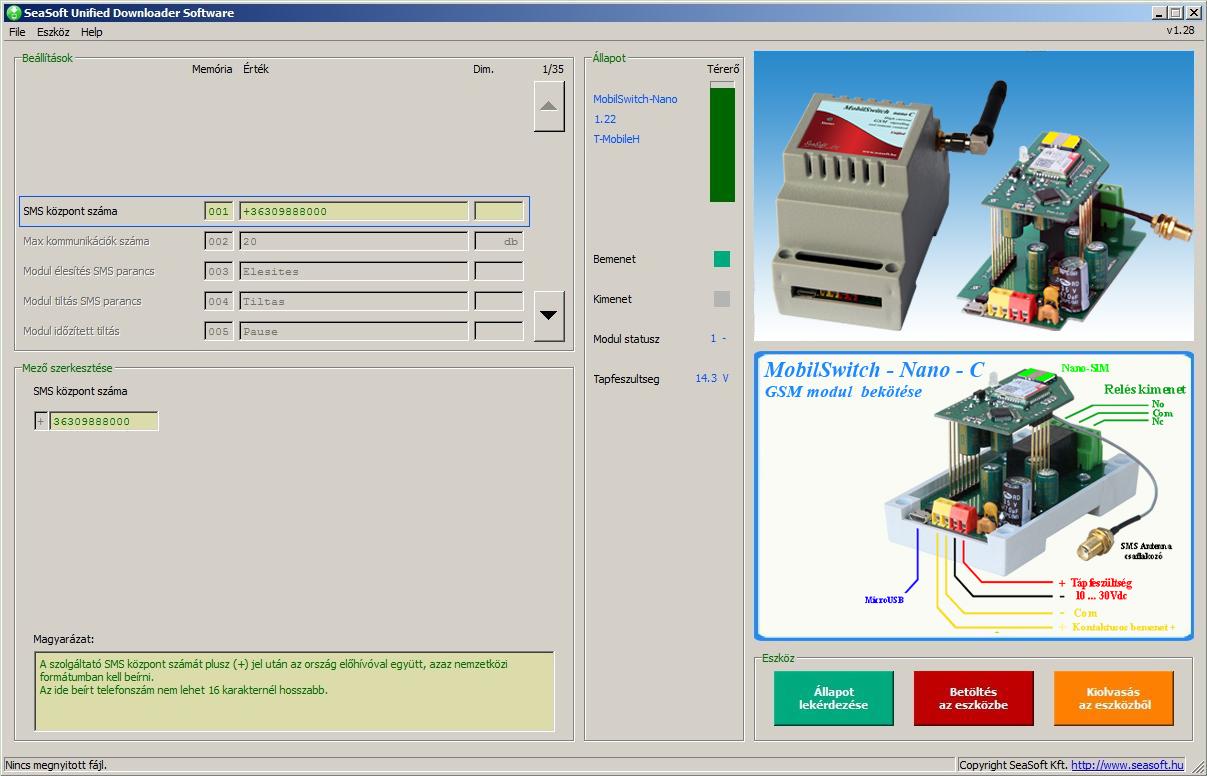Open the File menu
This screenshot has width=1207, height=776.
click(x=17, y=32)
